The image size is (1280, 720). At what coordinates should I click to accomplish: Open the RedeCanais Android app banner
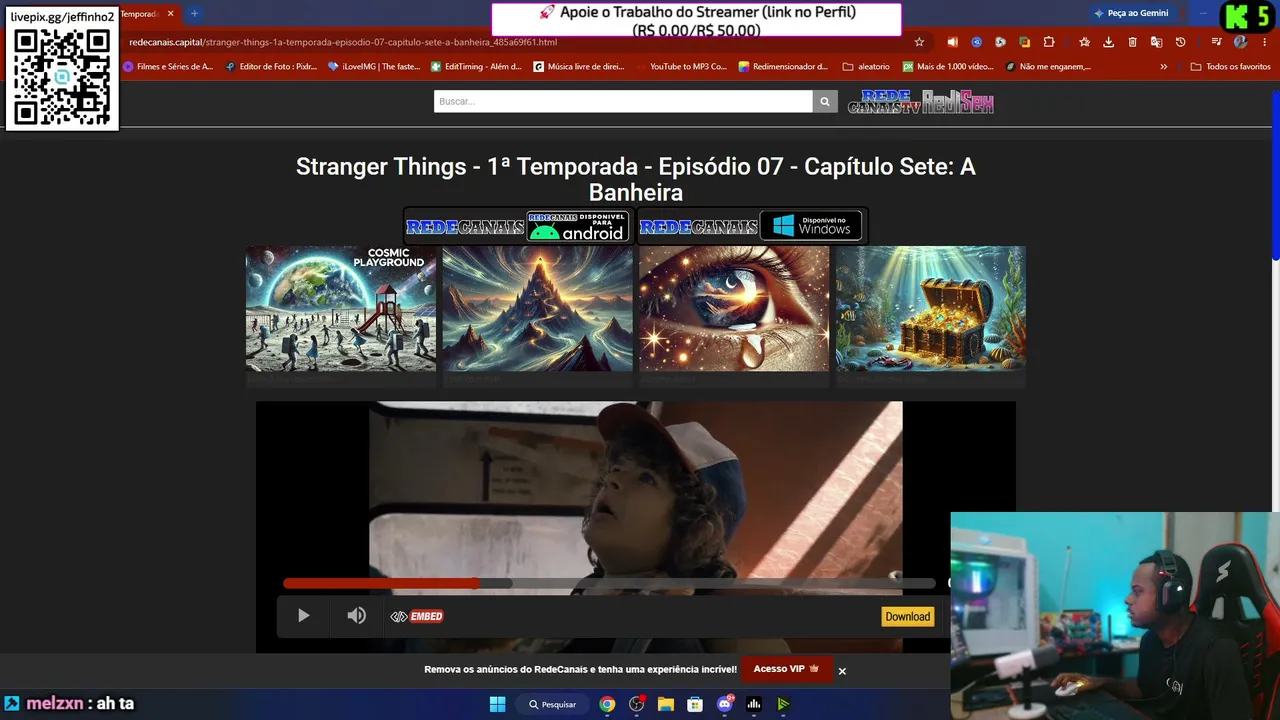tap(518, 227)
